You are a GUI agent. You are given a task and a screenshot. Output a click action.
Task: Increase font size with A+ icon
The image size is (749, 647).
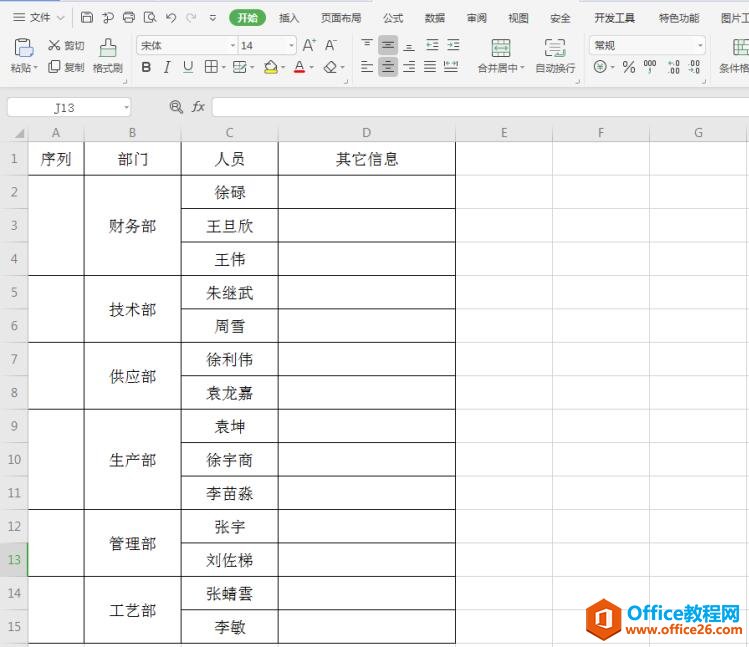pyautogui.click(x=309, y=45)
